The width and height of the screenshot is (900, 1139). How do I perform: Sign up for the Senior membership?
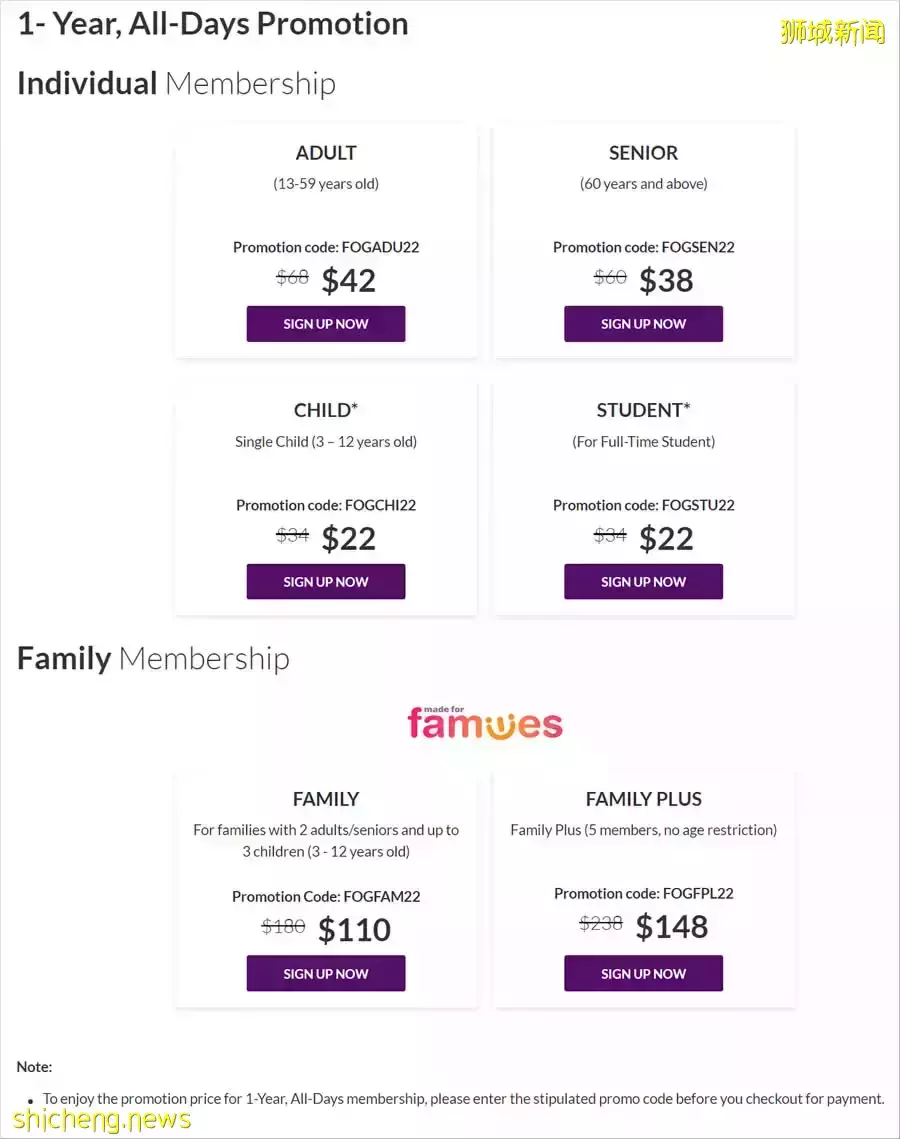(x=643, y=324)
